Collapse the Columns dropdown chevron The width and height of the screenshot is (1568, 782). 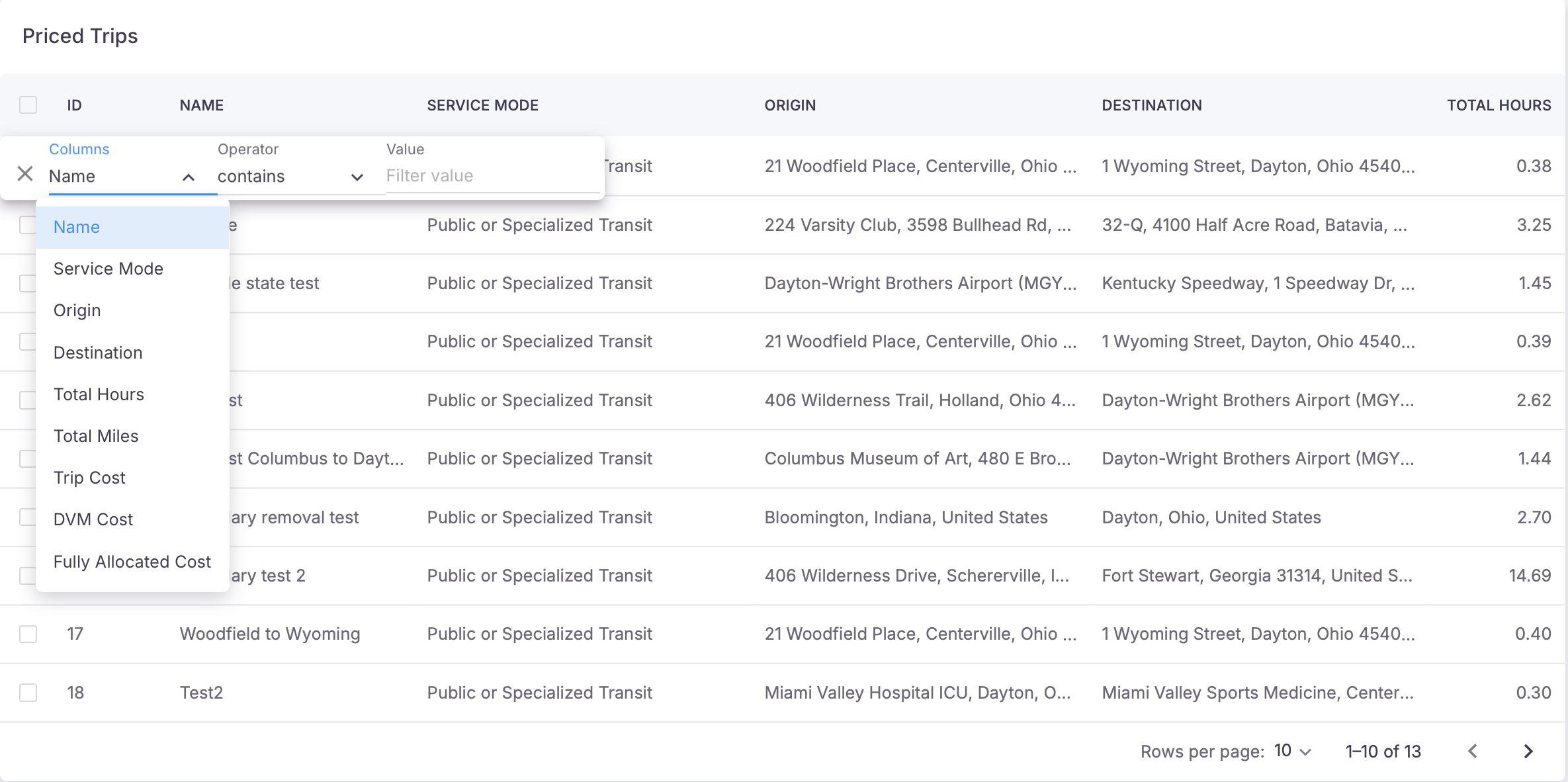(189, 177)
